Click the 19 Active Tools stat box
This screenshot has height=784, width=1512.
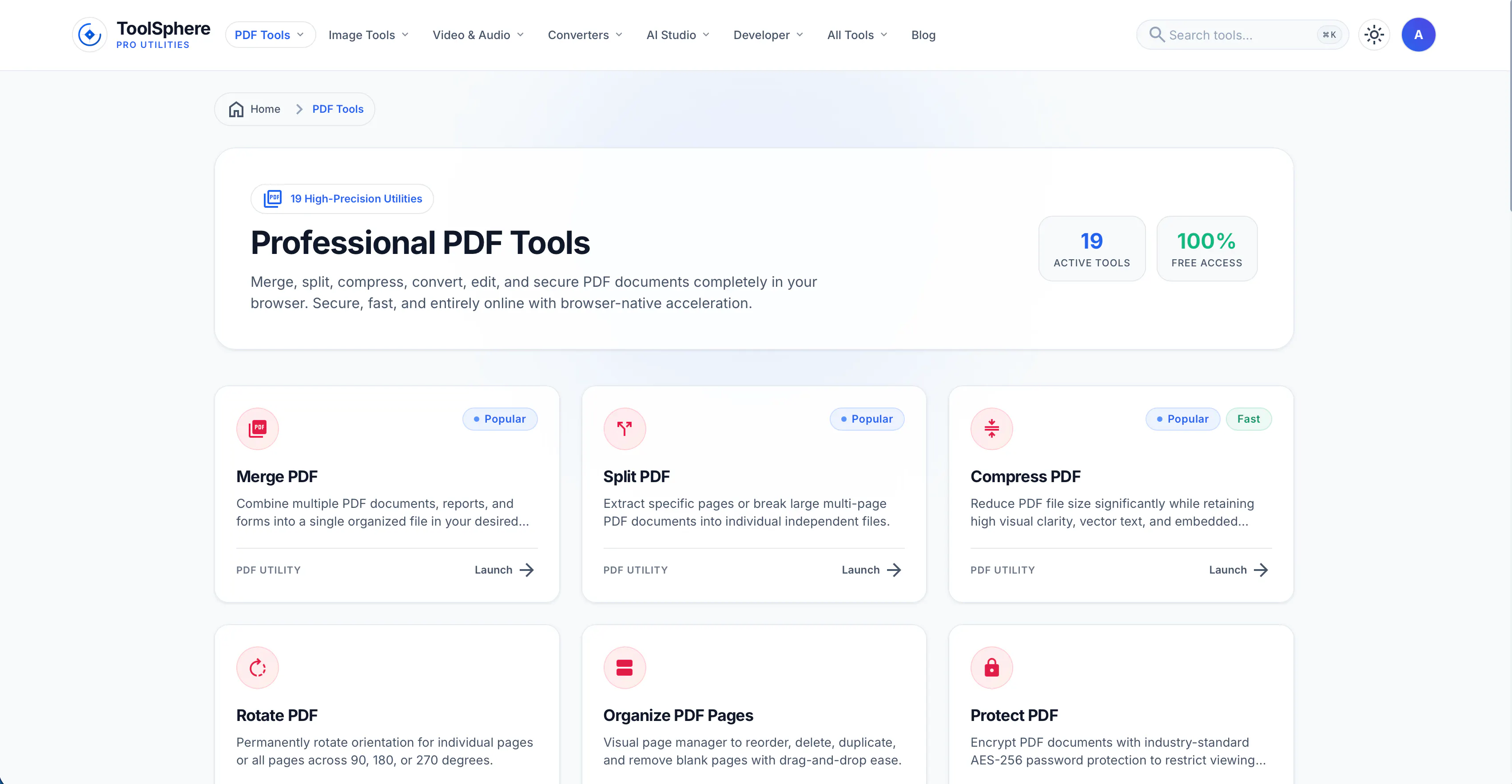(1091, 248)
